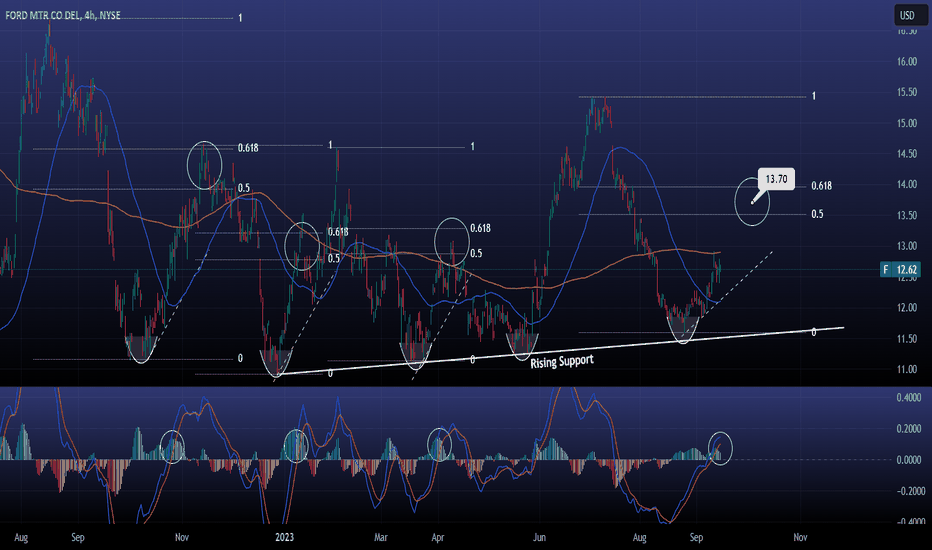Click the -0.2000 indicator axis label
932x550 pixels.
[911, 491]
